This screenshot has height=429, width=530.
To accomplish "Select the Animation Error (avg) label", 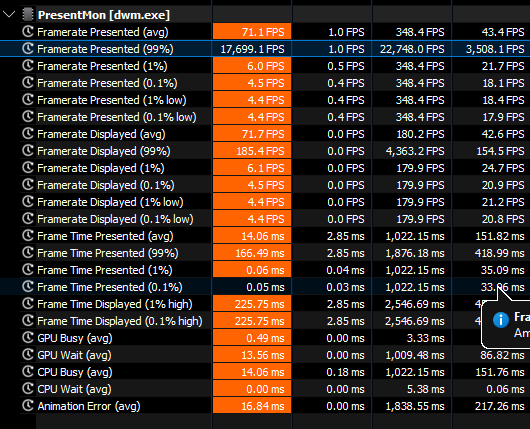I will click(x=89, y=406).
